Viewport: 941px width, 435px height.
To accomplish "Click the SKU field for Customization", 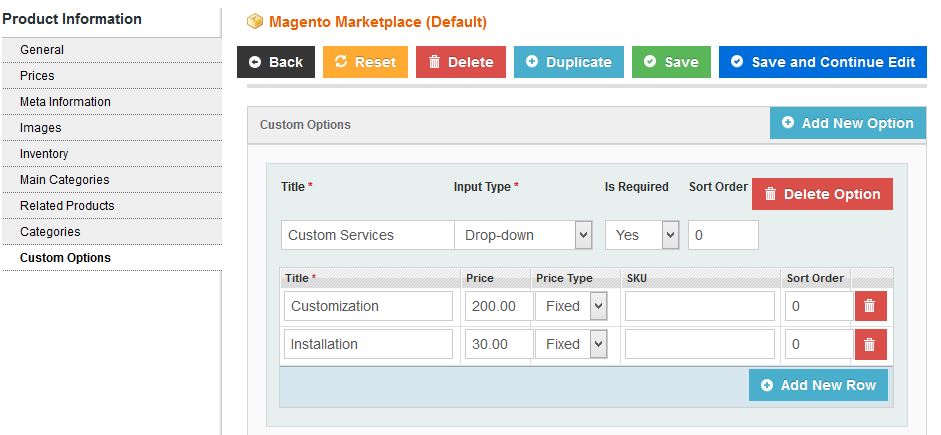I will tap(700, 306).
